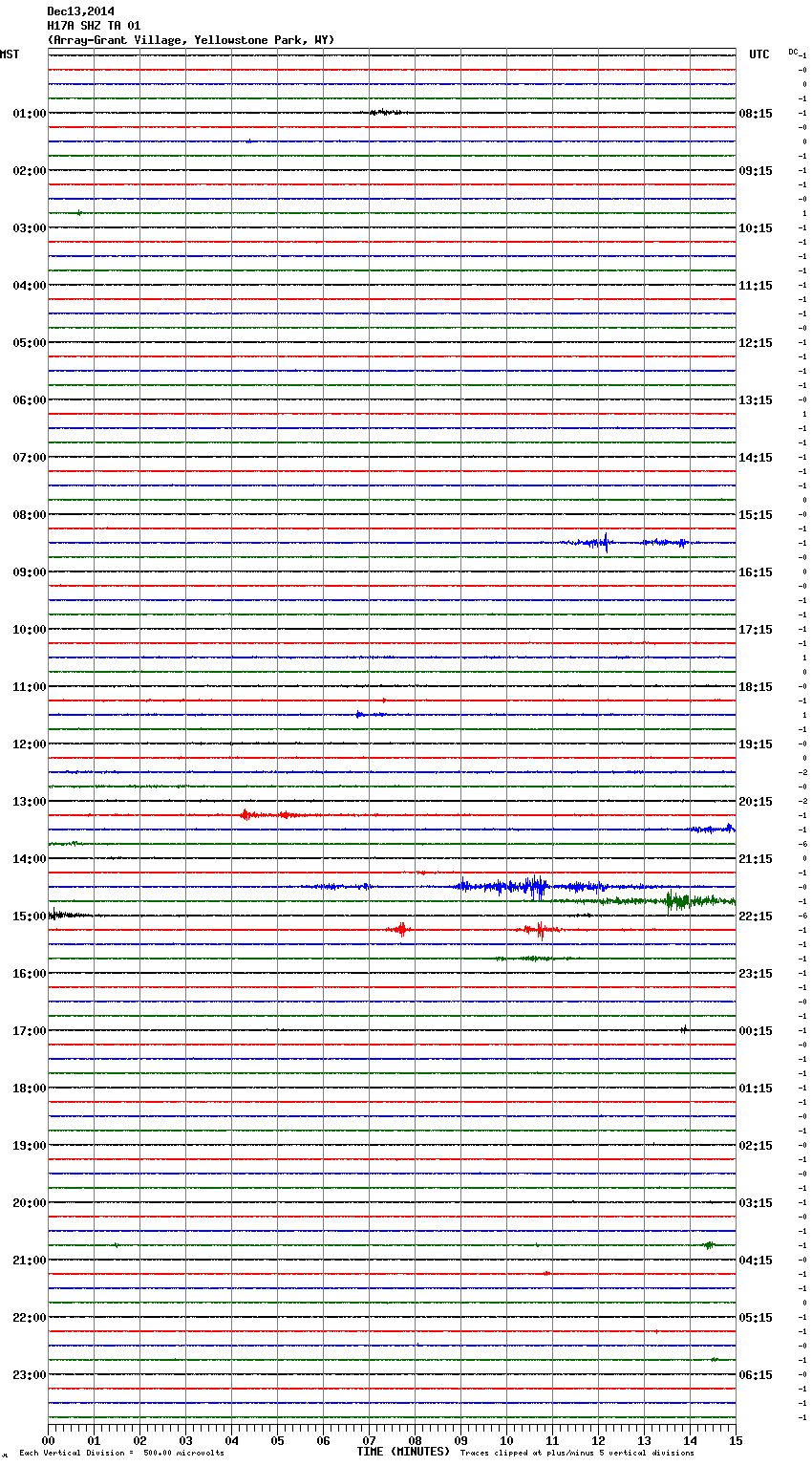Select the 18:00 MST row label
Viewport: 812px width, 1466px height.
click(x=30, y=1089)
